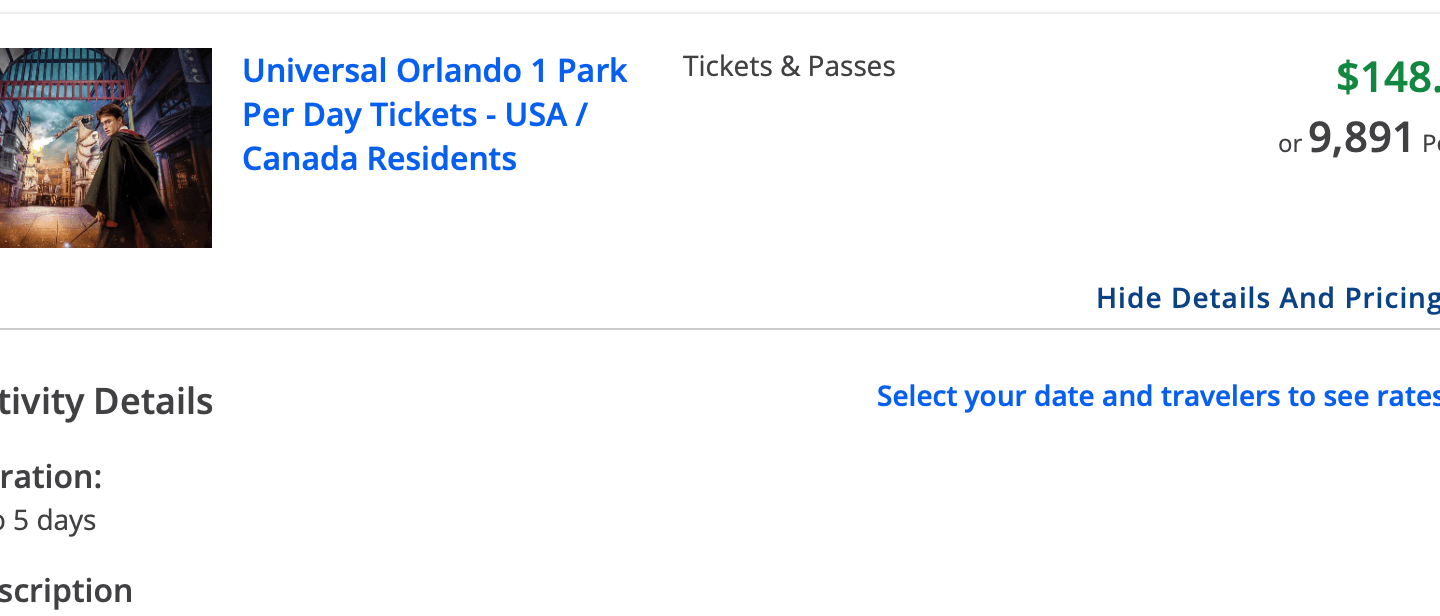Screen dimensions: 1440x616
Task: Click the Tickets & Passes category label
Action: 789,67
